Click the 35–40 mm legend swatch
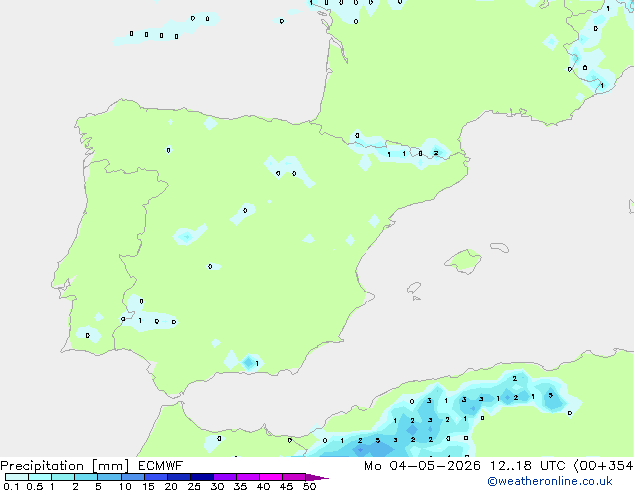 (x=248, y=477)
